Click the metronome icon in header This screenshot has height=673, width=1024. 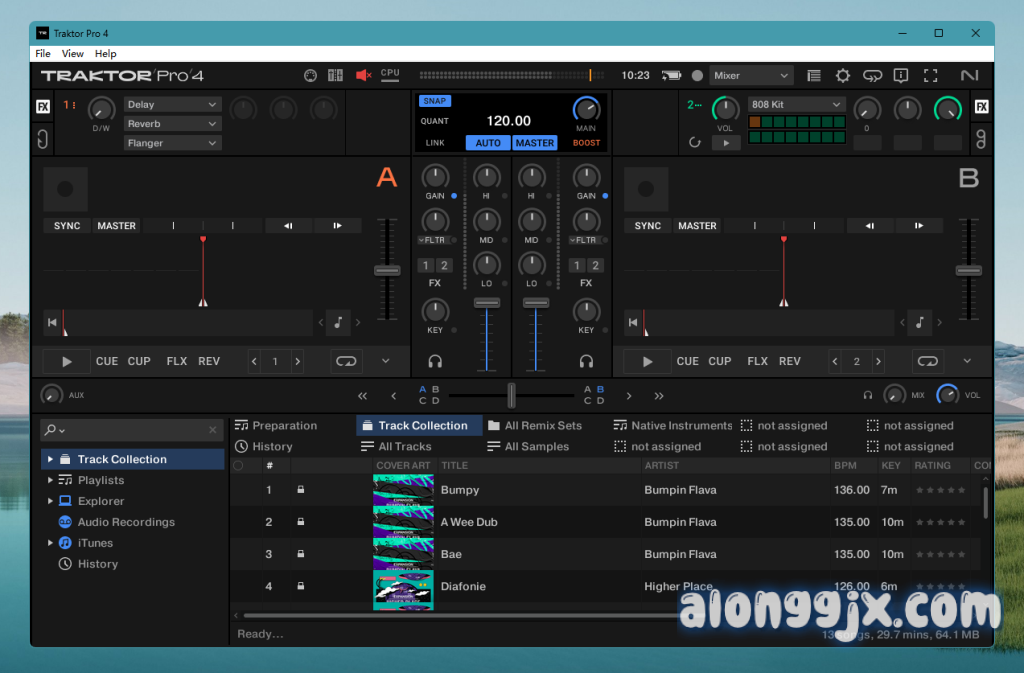pyautogui.click(x=310, y=75)
